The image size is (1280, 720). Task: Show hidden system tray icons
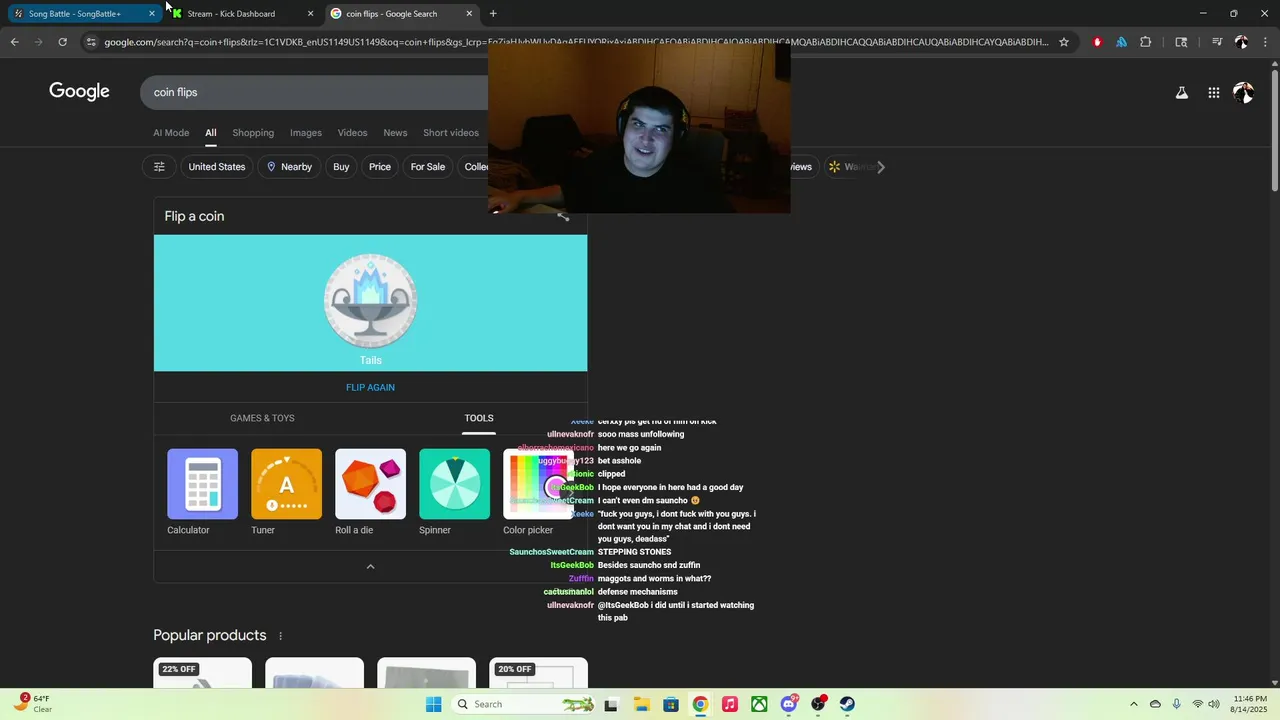1133,704
